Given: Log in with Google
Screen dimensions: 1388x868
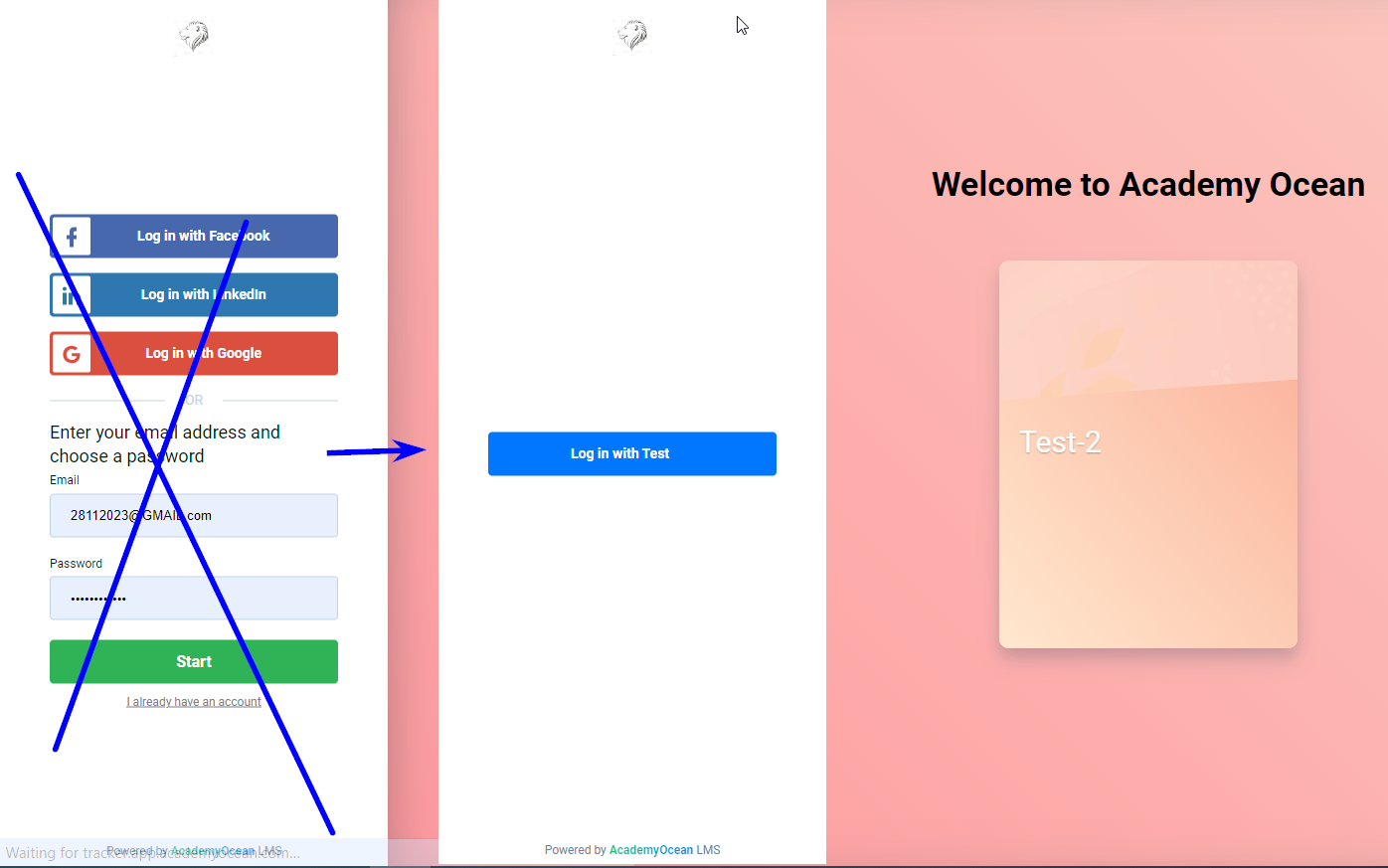Looking at the screenshot, I should coord(194,354).
